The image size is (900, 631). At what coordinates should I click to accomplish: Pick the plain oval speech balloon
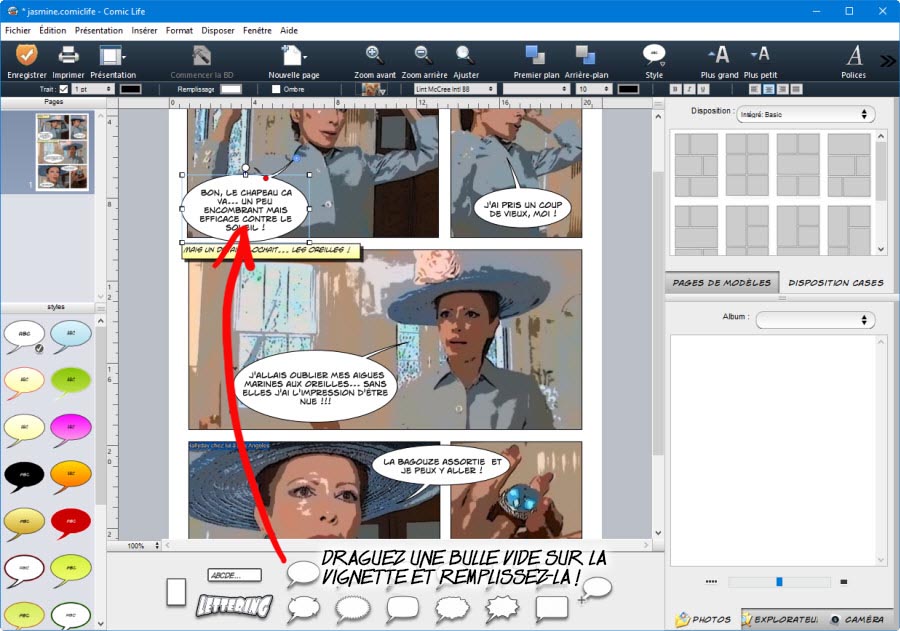point(302,574)
